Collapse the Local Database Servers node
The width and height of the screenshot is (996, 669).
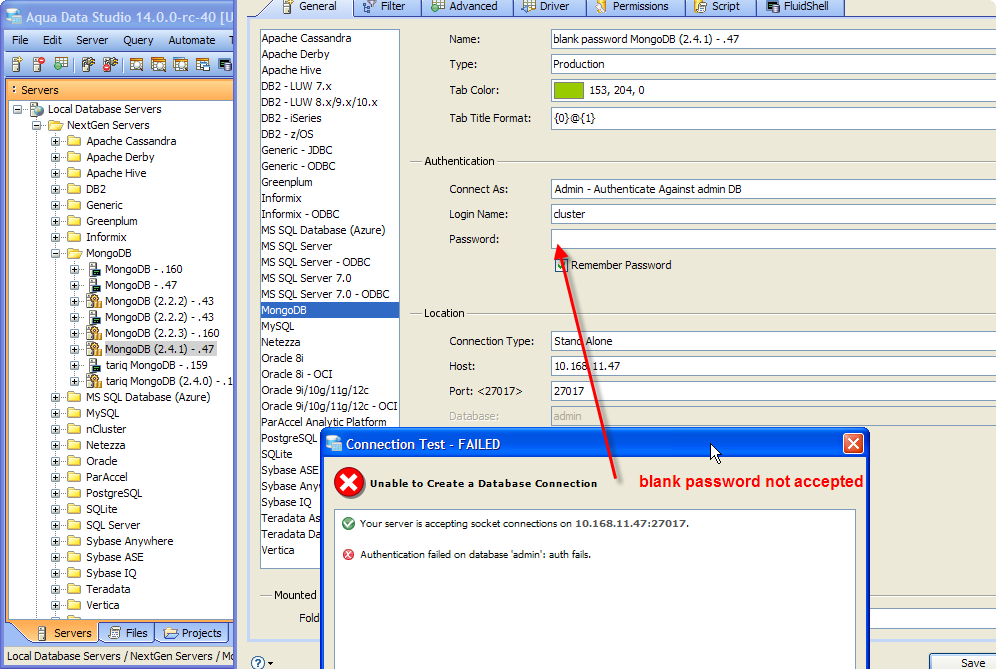(x=18, y=109)
